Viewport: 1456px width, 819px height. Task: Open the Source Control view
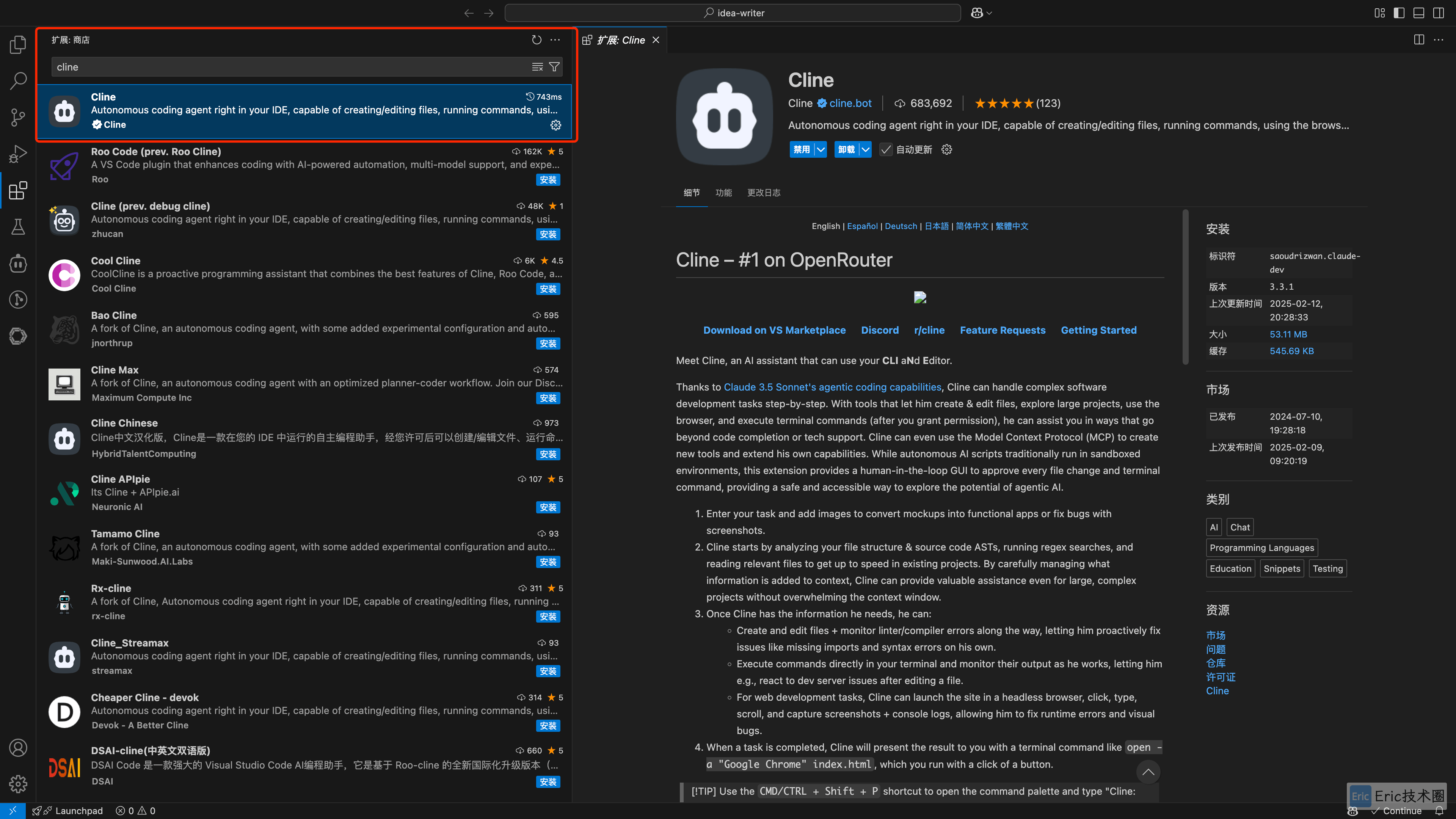point(18,117)
